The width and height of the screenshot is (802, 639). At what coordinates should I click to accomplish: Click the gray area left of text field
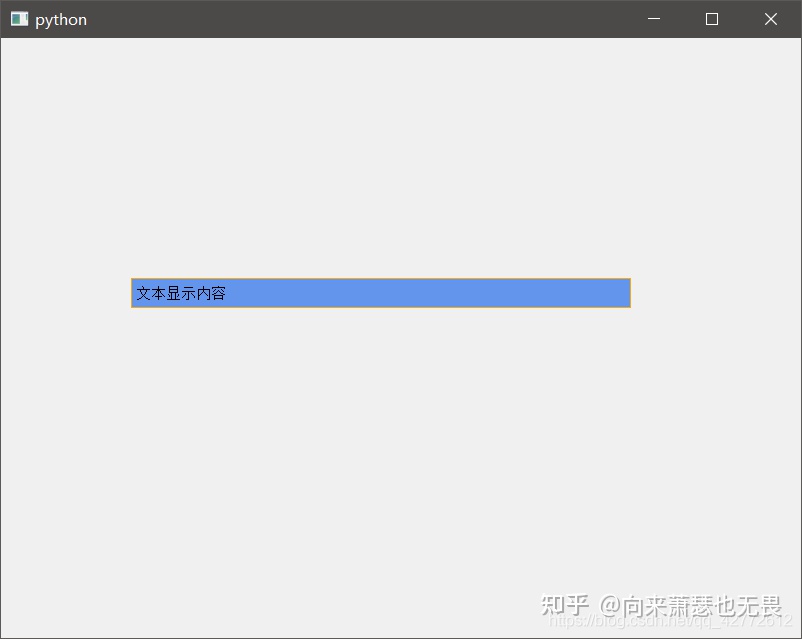[x=65, y=293]
